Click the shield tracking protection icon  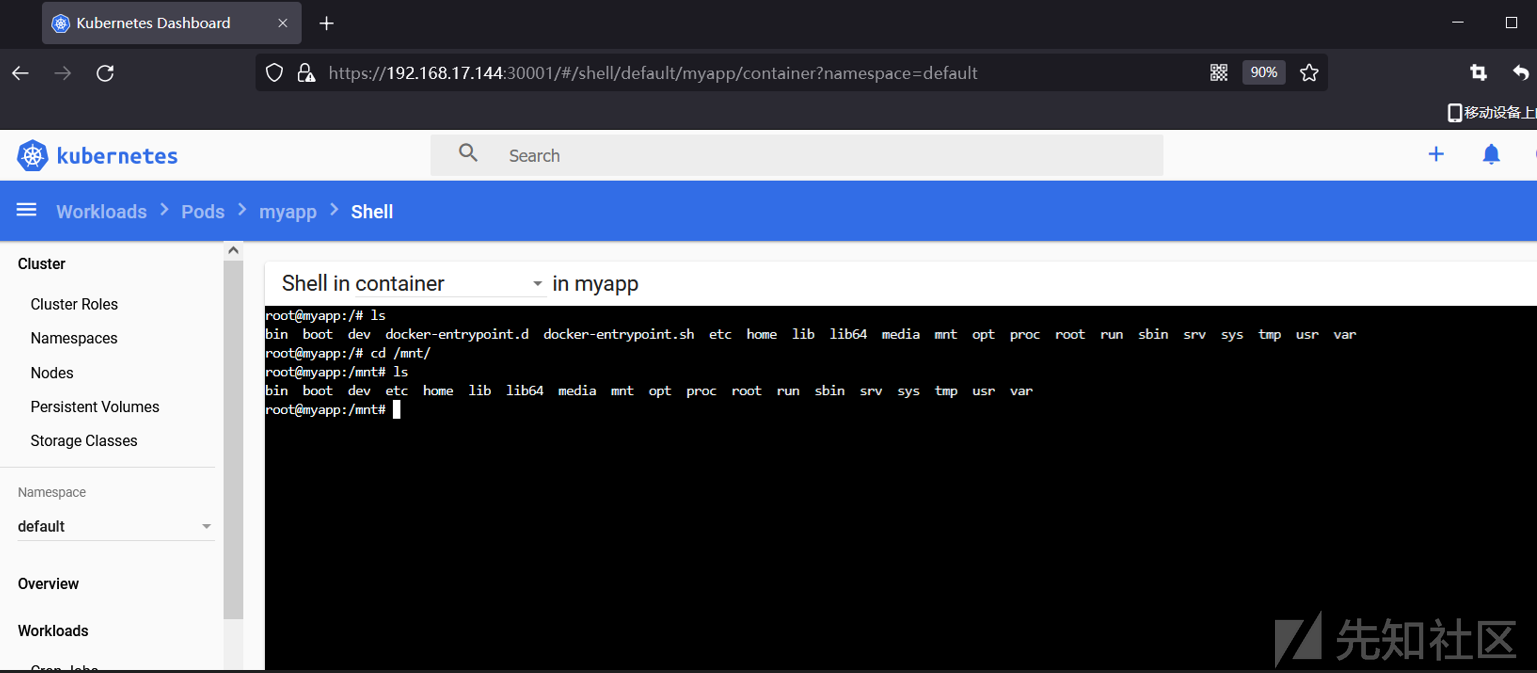click(x=275, y=73)
